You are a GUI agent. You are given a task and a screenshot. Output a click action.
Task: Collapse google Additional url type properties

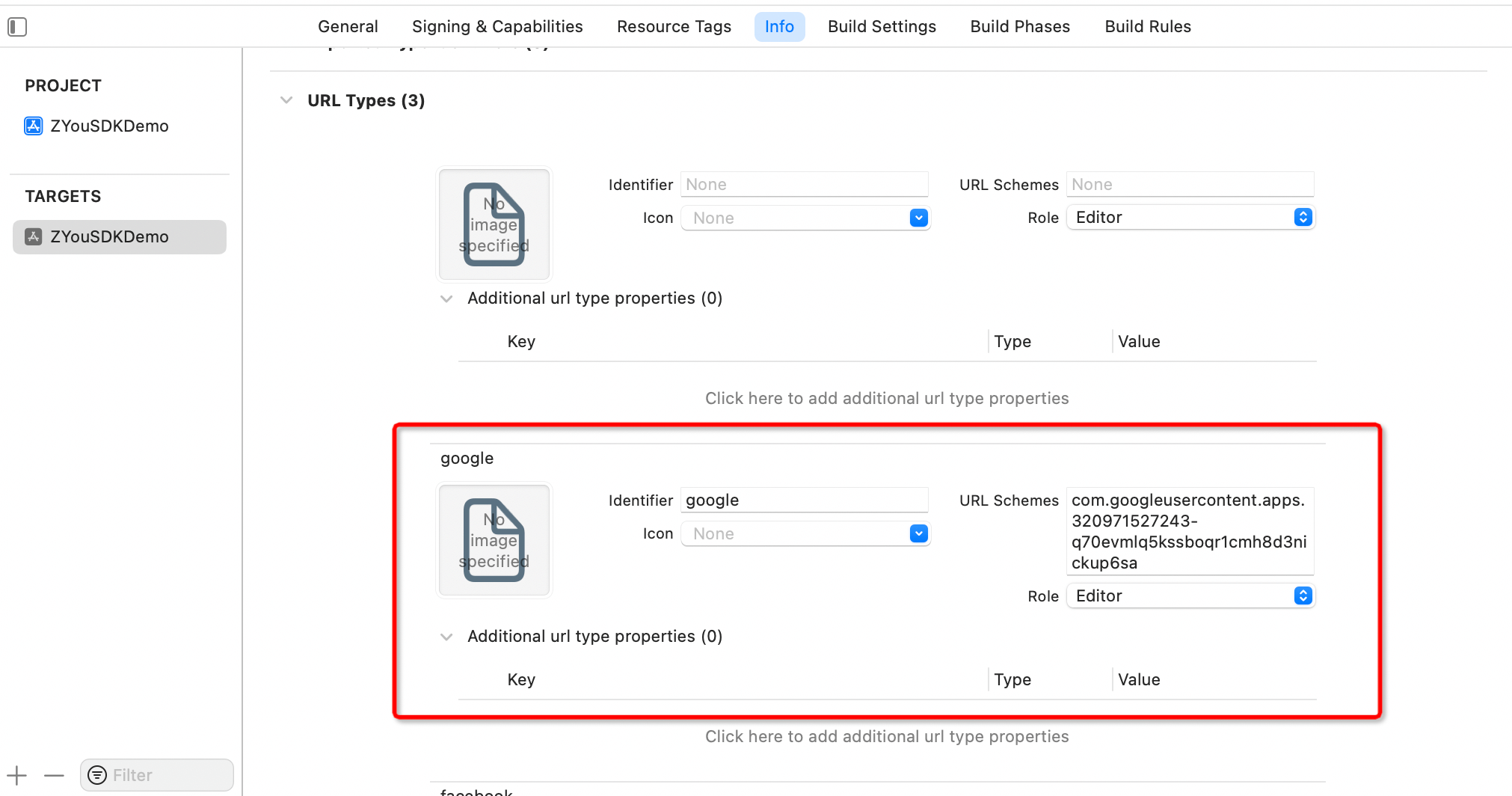446,637
